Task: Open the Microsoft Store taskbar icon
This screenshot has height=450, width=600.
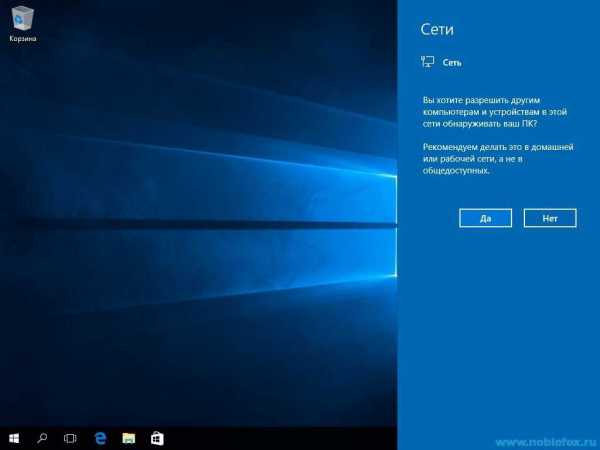Action: (x=157, y=438)
